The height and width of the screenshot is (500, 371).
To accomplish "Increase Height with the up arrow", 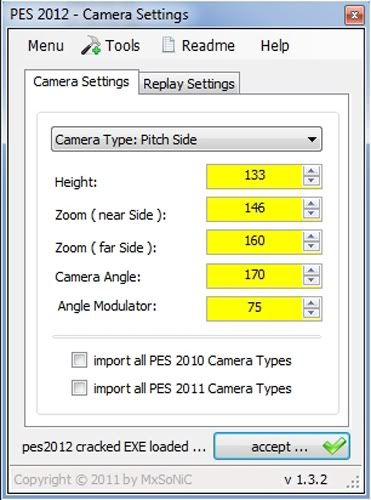I will coord(311,171).
